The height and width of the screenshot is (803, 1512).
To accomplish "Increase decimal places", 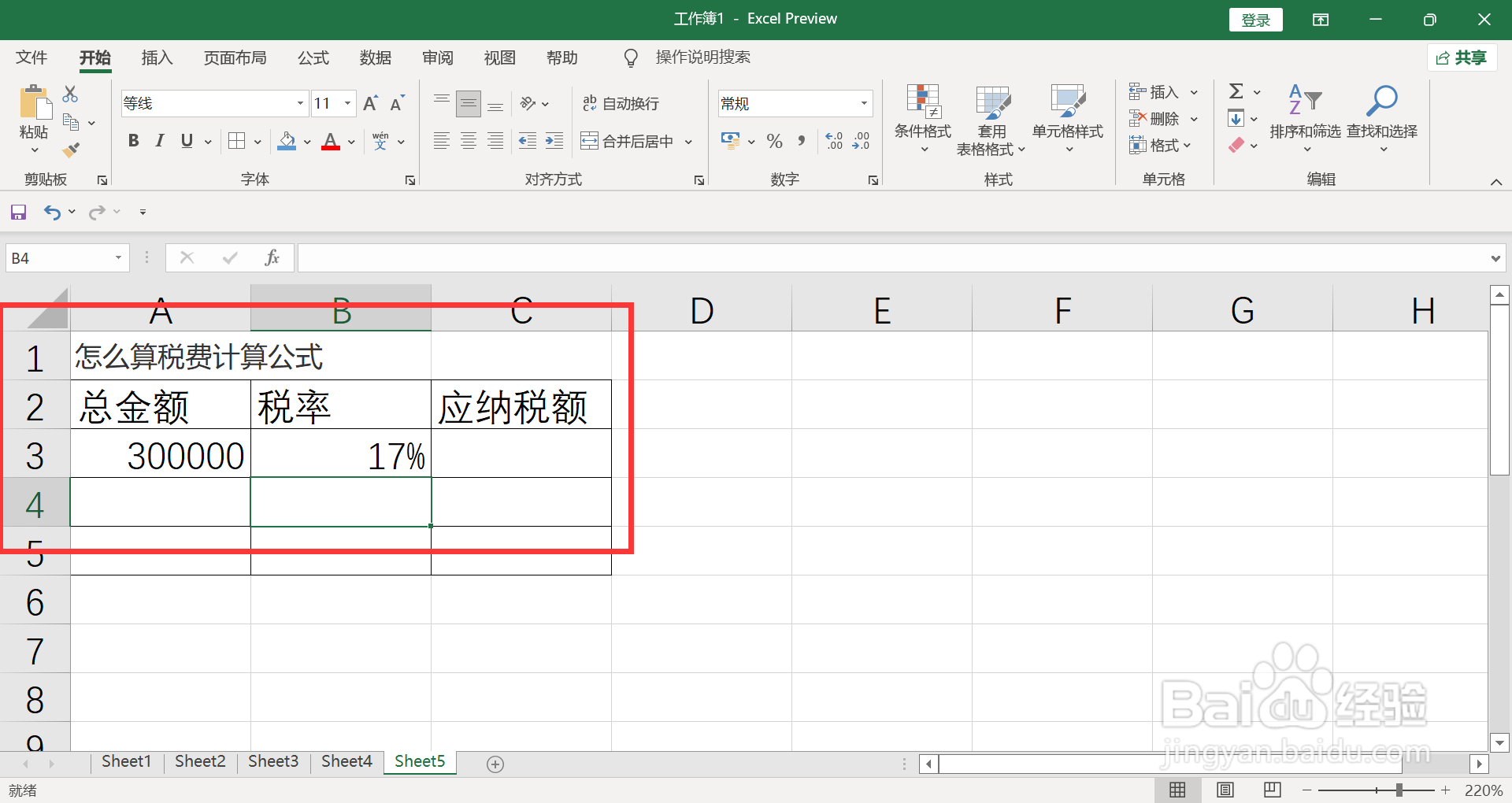I will coord(835,141).
